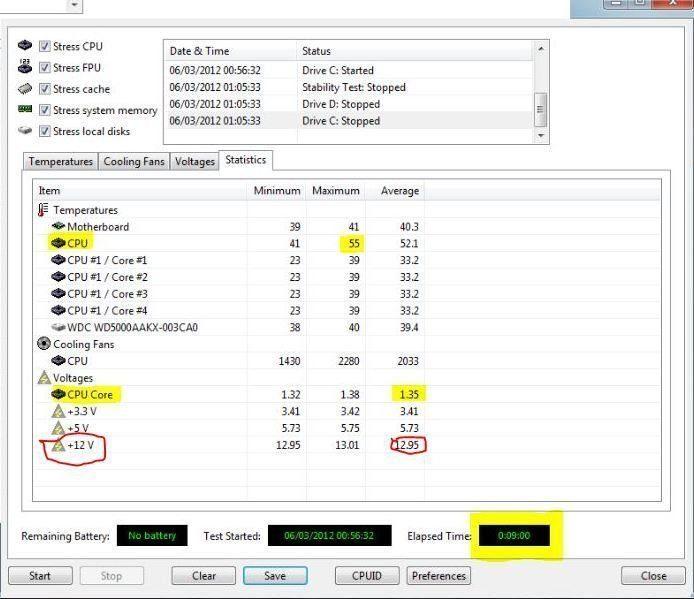This screenshot has width=694, height=599.
Task: Click the Close button at bottom right
Action: pos(653,576)
